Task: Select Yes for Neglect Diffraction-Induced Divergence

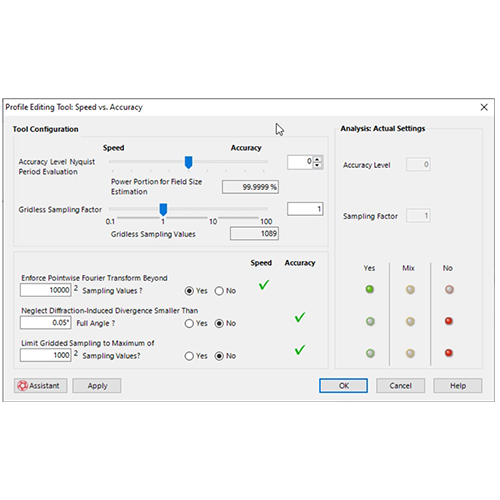Action: [x=189, y=323]
